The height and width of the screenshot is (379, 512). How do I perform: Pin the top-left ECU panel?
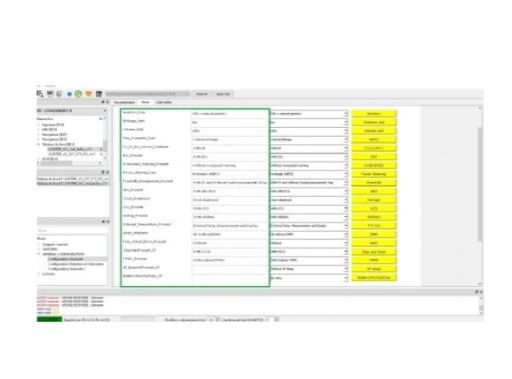point(103,102)
